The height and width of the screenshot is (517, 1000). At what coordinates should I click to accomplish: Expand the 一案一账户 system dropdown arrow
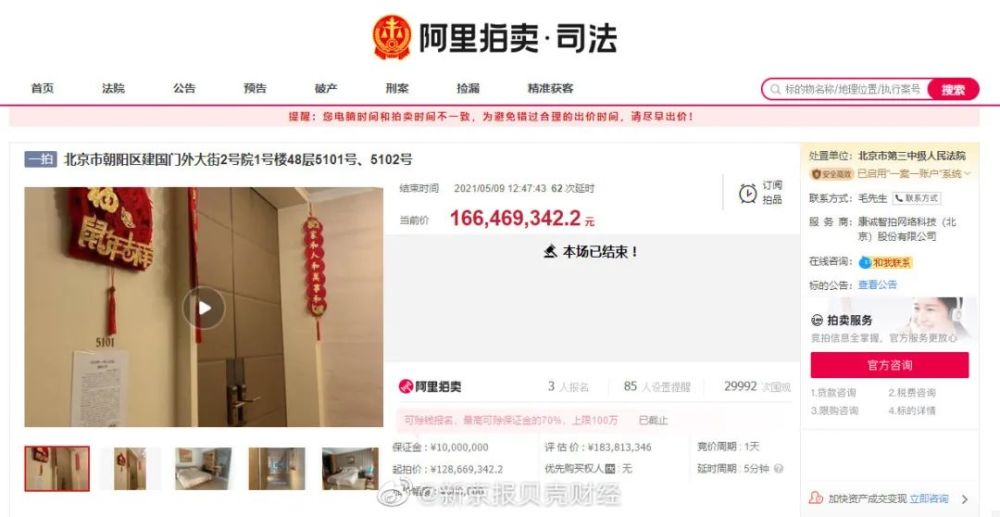967,173
